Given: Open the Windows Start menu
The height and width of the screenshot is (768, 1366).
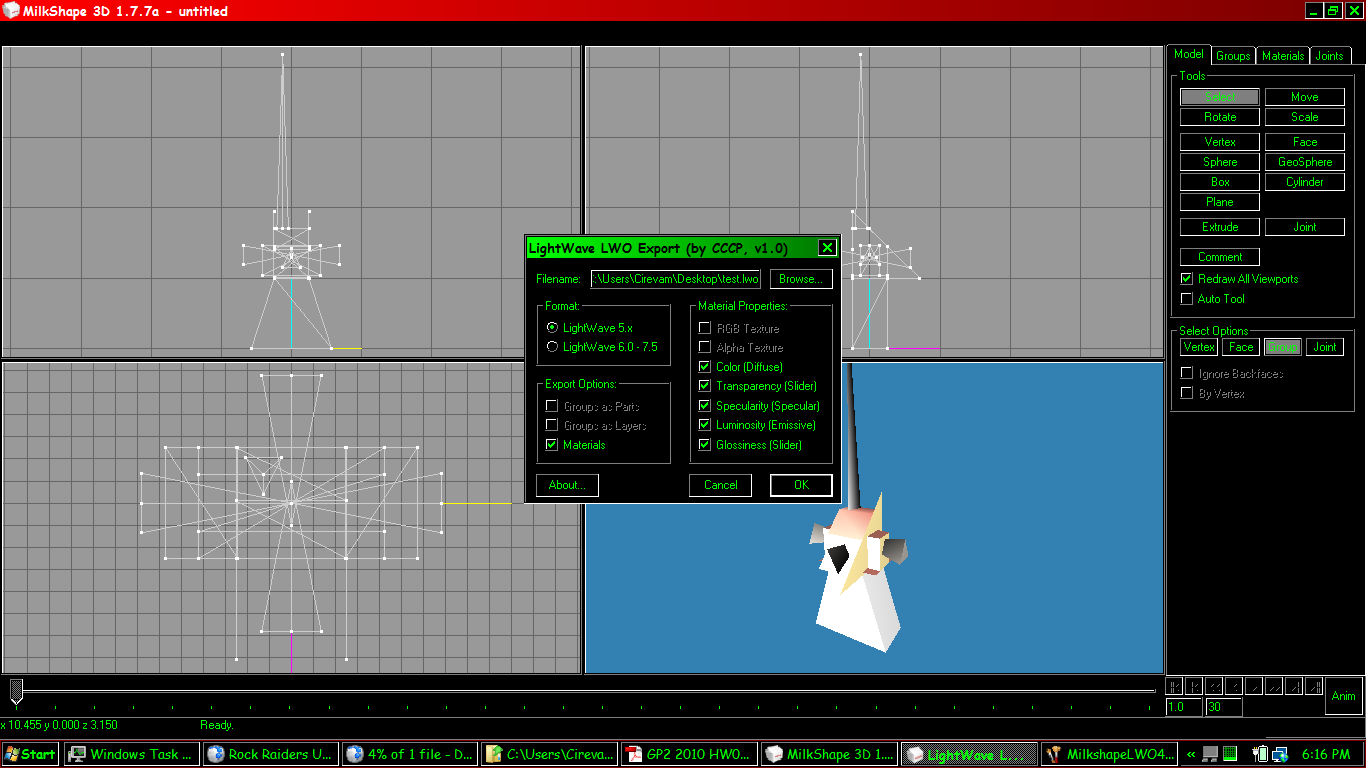Looking at the screenshot, I should (x=31, y=754).
